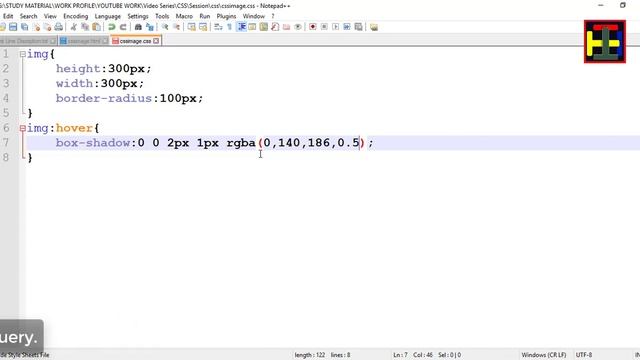Image resolution: width=640 pixels, height=360 pixels.
Task: Select the cssimage.css tab
Action: (135, 41)
